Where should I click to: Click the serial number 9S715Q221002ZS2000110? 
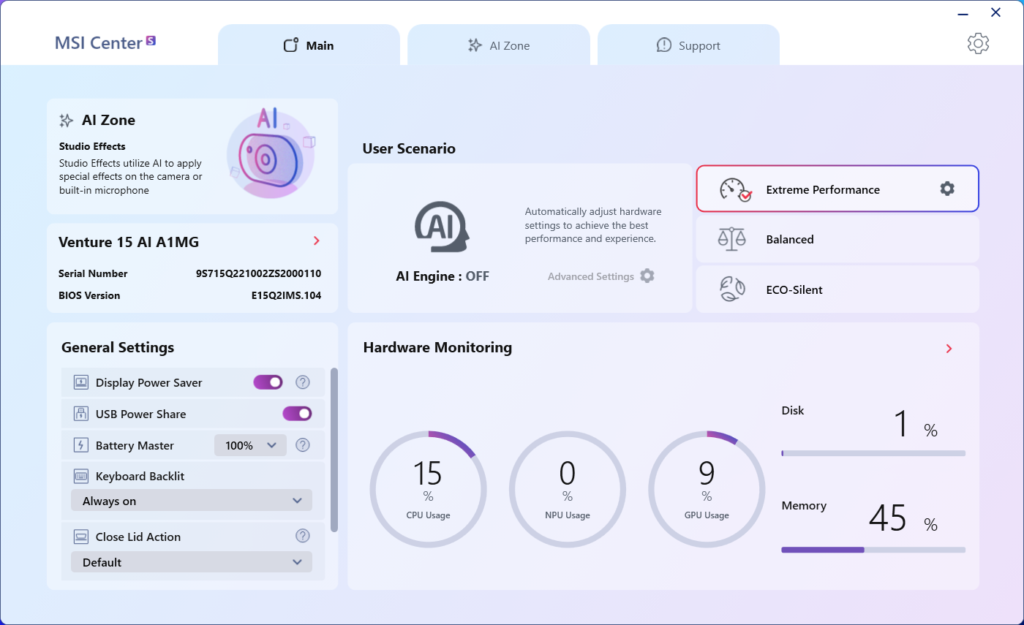click(259, 274)
